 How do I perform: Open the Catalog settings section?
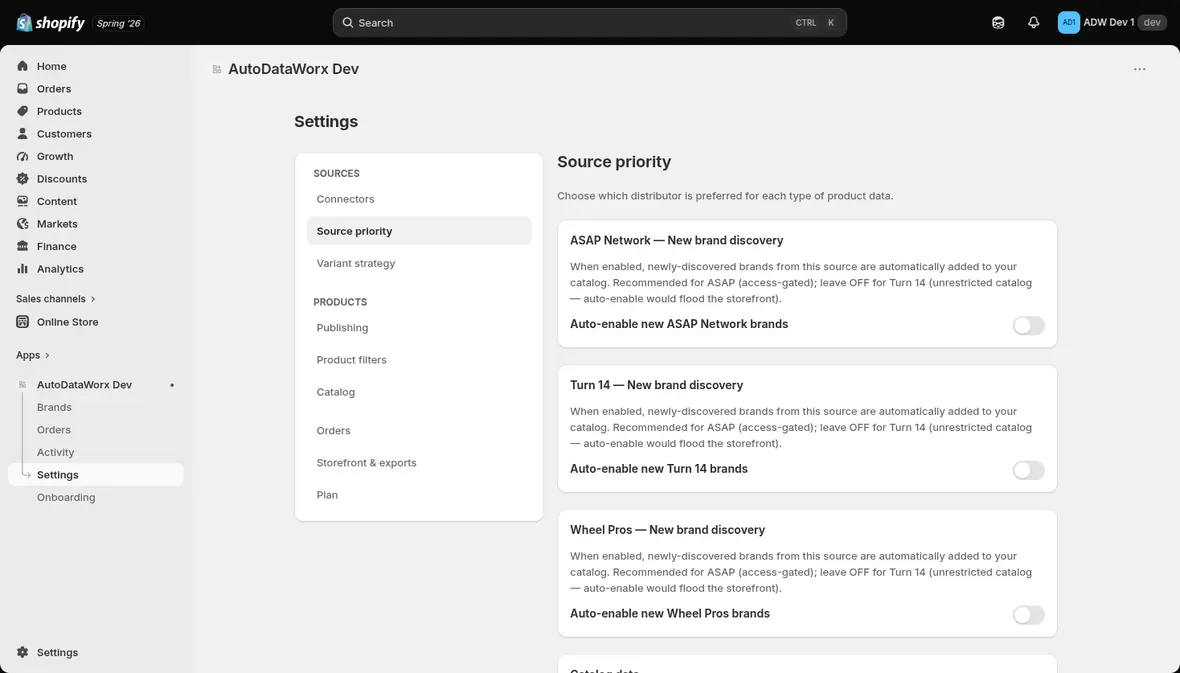coord(419,392)
